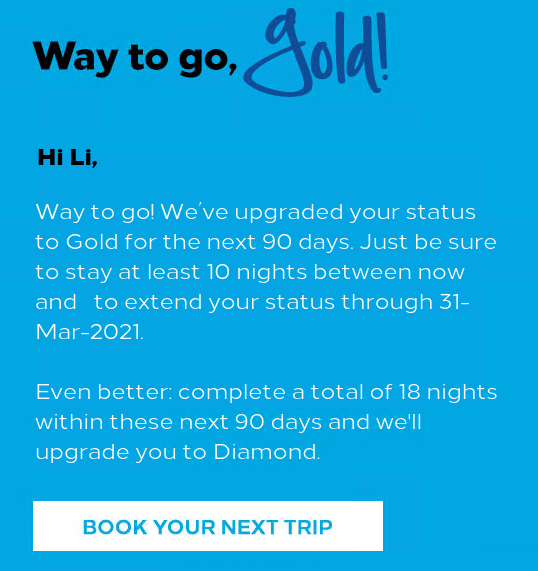Click the 'Mar-2021' date text

click(x=88, y=332)
